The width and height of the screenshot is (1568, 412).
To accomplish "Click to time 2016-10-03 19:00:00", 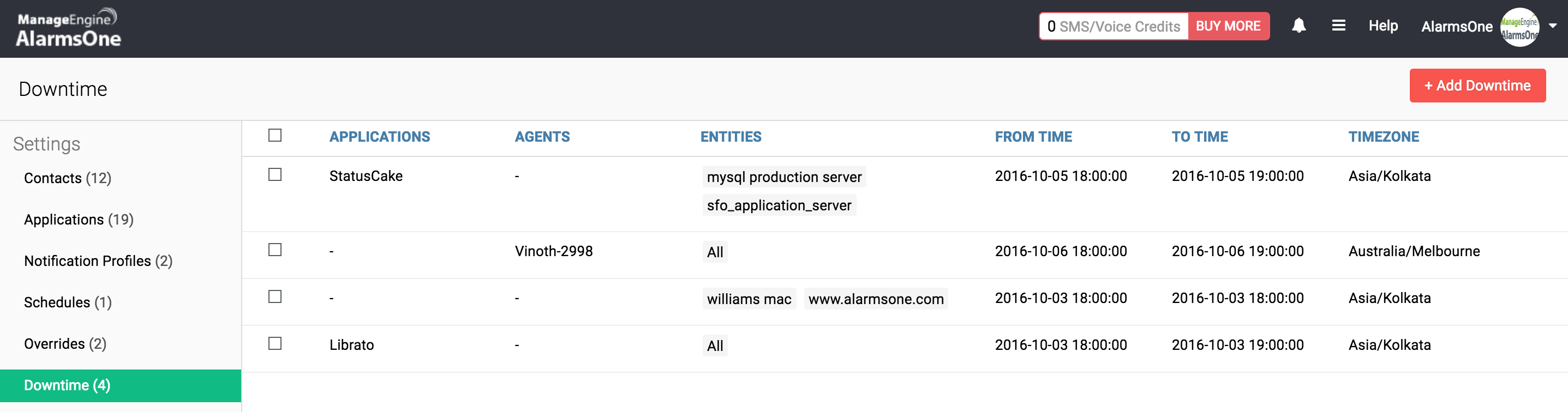I will [x=1237, y=344].
